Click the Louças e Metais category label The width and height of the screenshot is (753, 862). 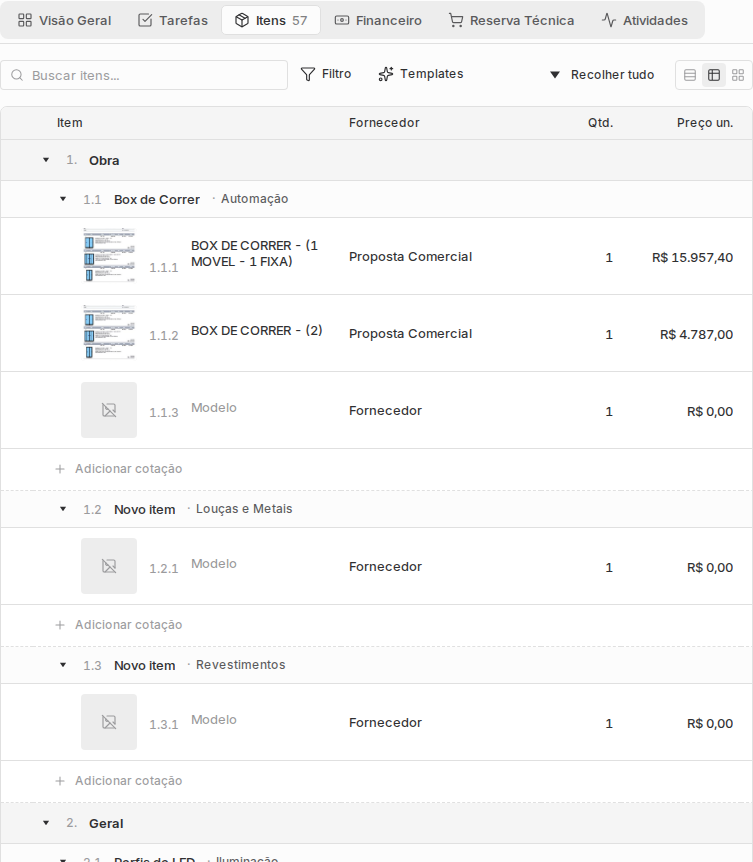[244, 509]
